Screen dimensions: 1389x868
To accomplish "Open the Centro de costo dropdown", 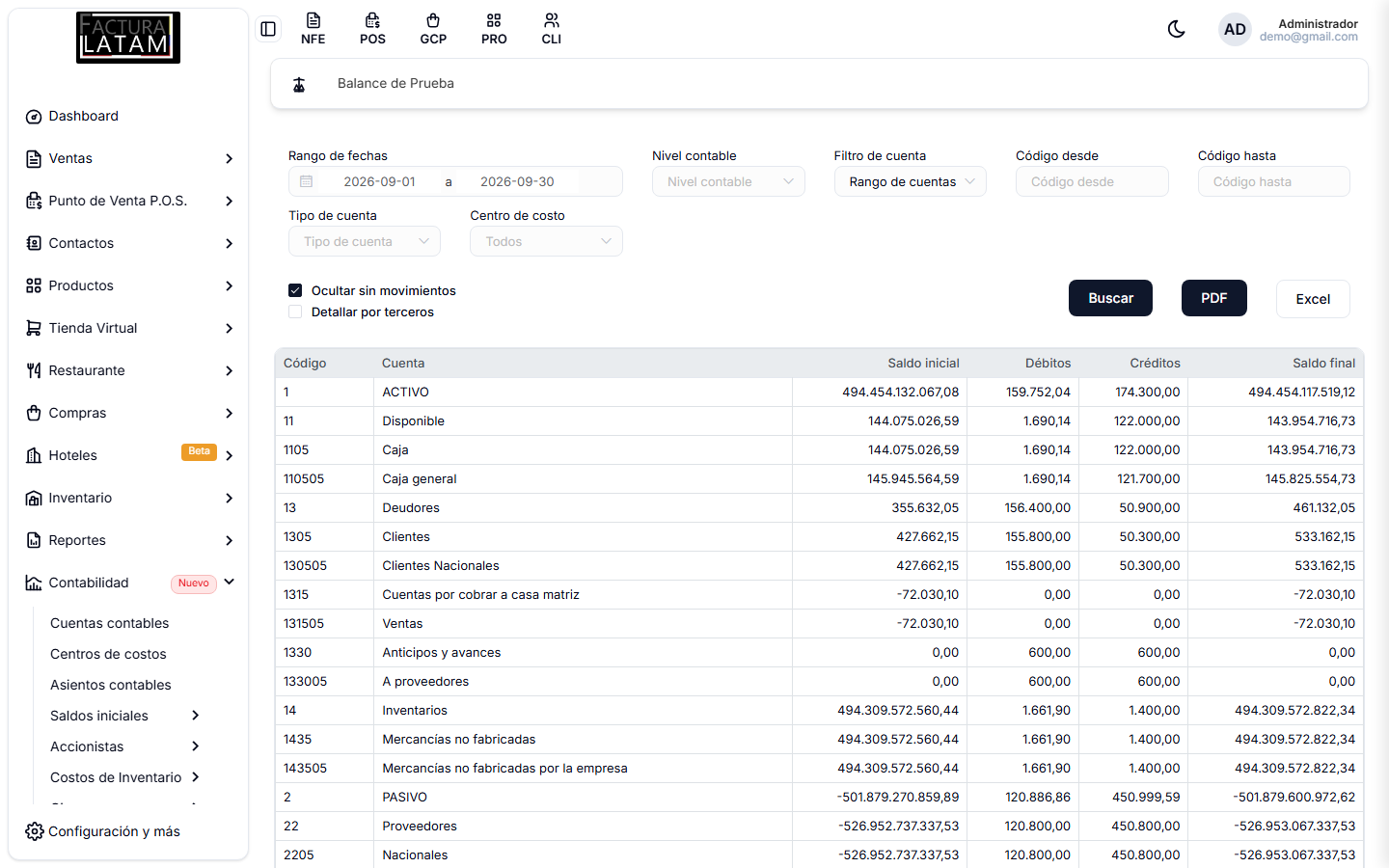I will 546,241.
